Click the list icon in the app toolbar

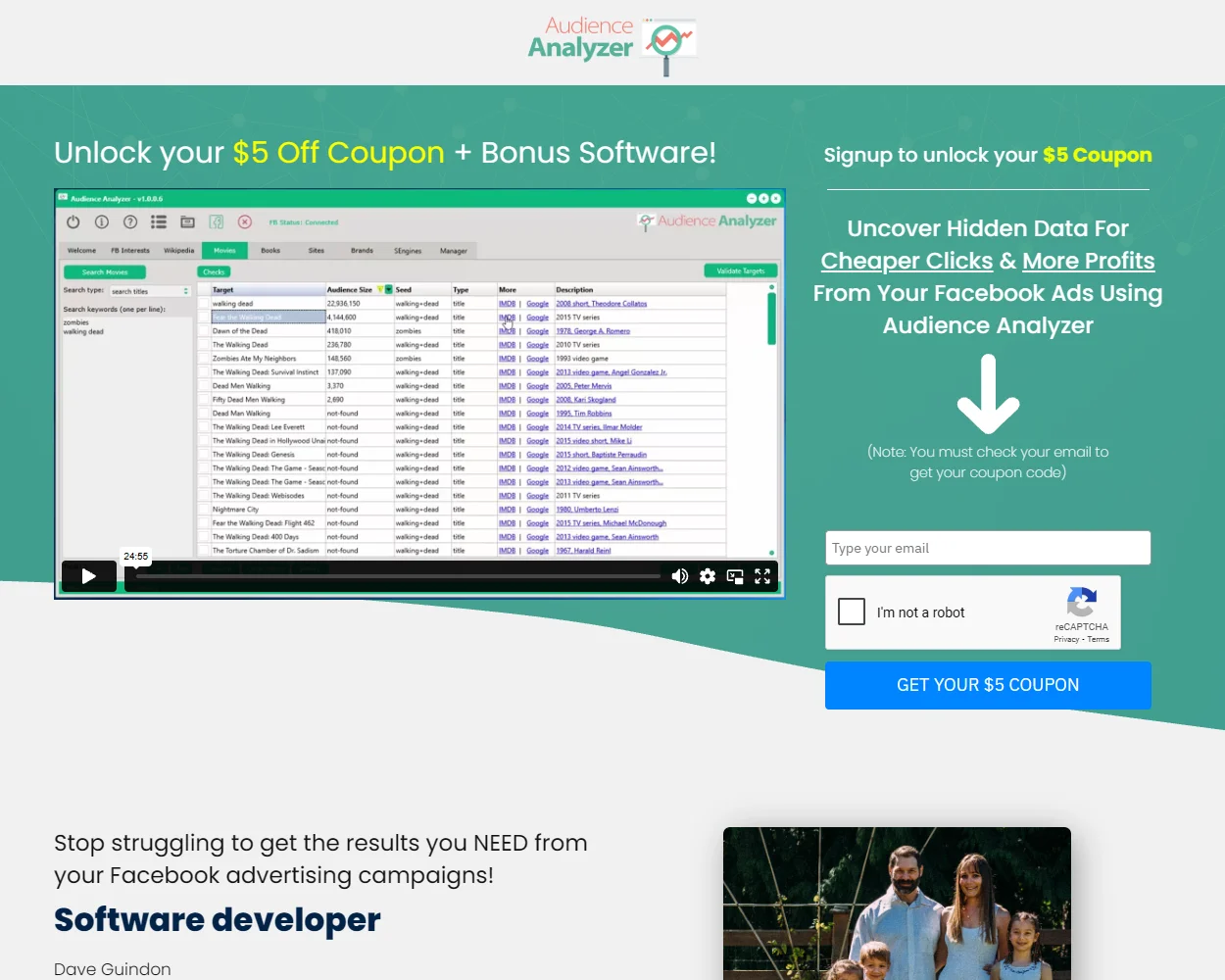click(158, 221)
